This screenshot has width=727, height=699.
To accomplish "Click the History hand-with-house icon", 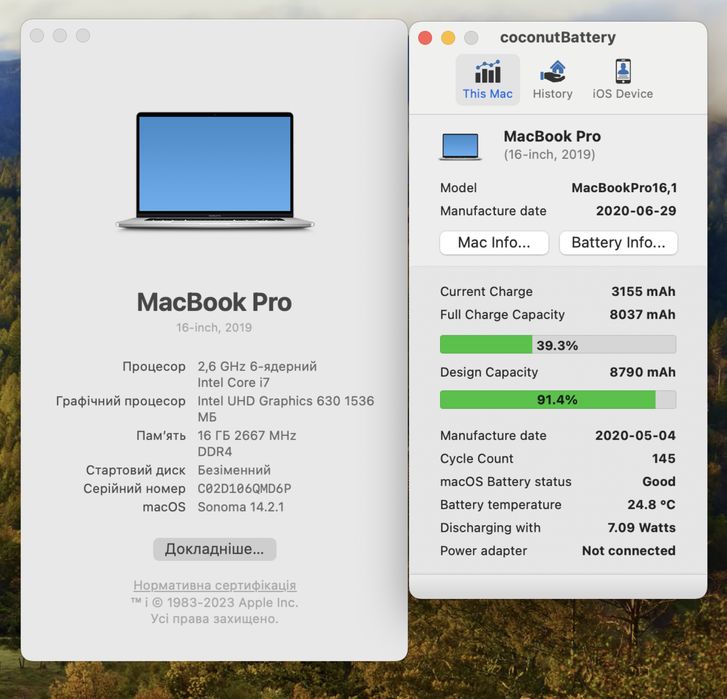I will tap(553, 71).
